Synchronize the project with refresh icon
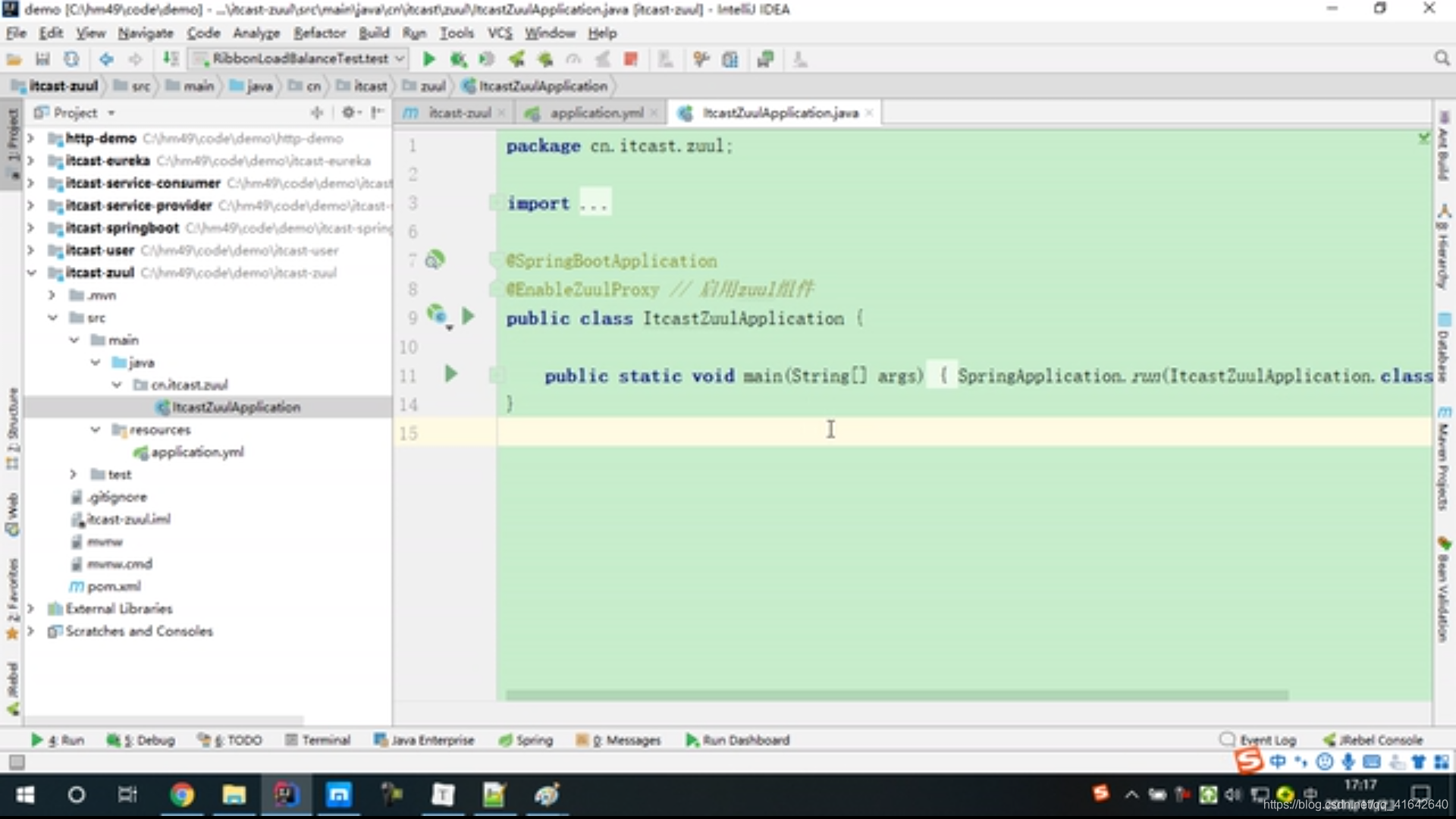 71,58
